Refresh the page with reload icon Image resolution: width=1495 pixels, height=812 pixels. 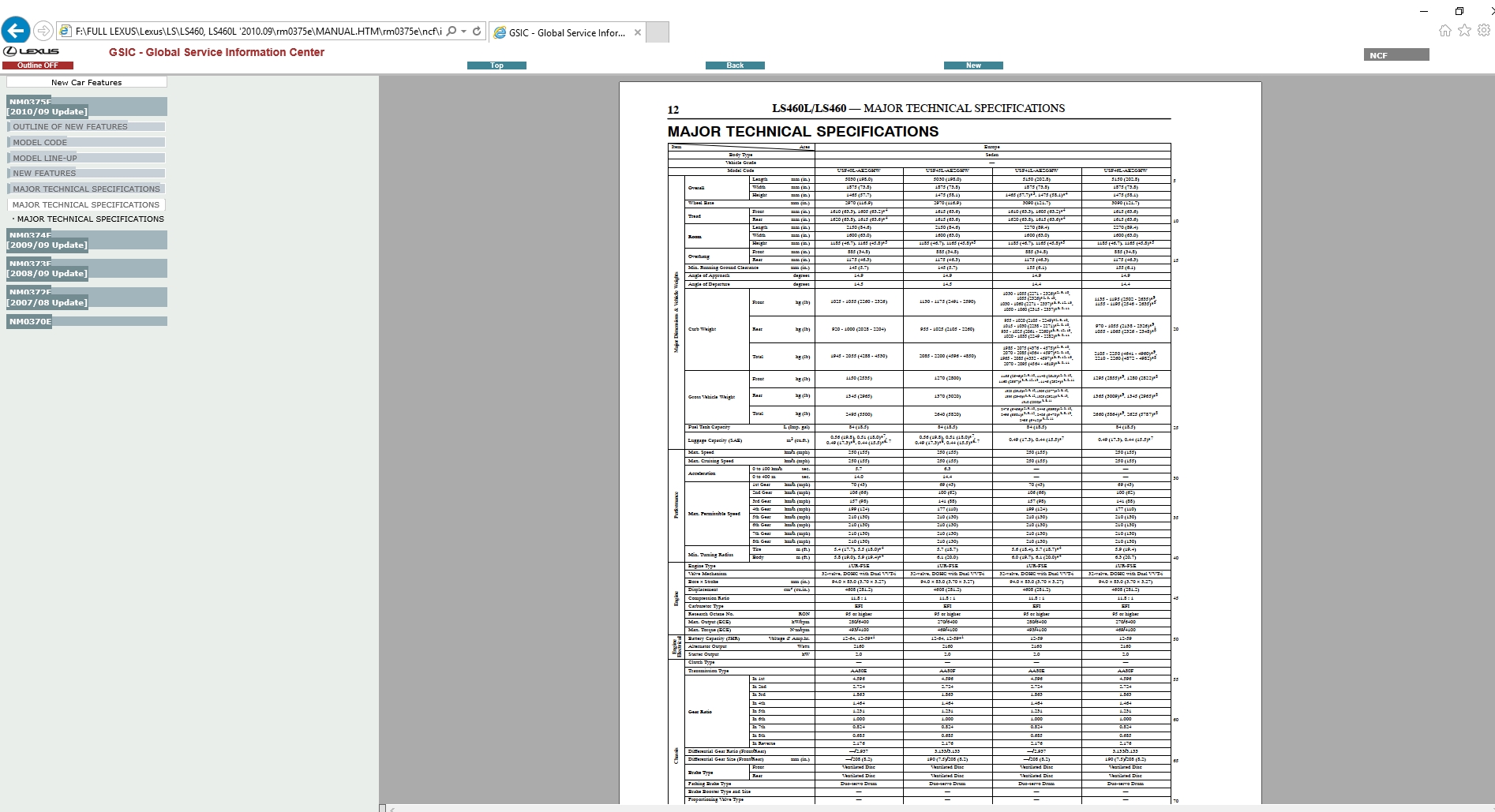tap(477, 32)
